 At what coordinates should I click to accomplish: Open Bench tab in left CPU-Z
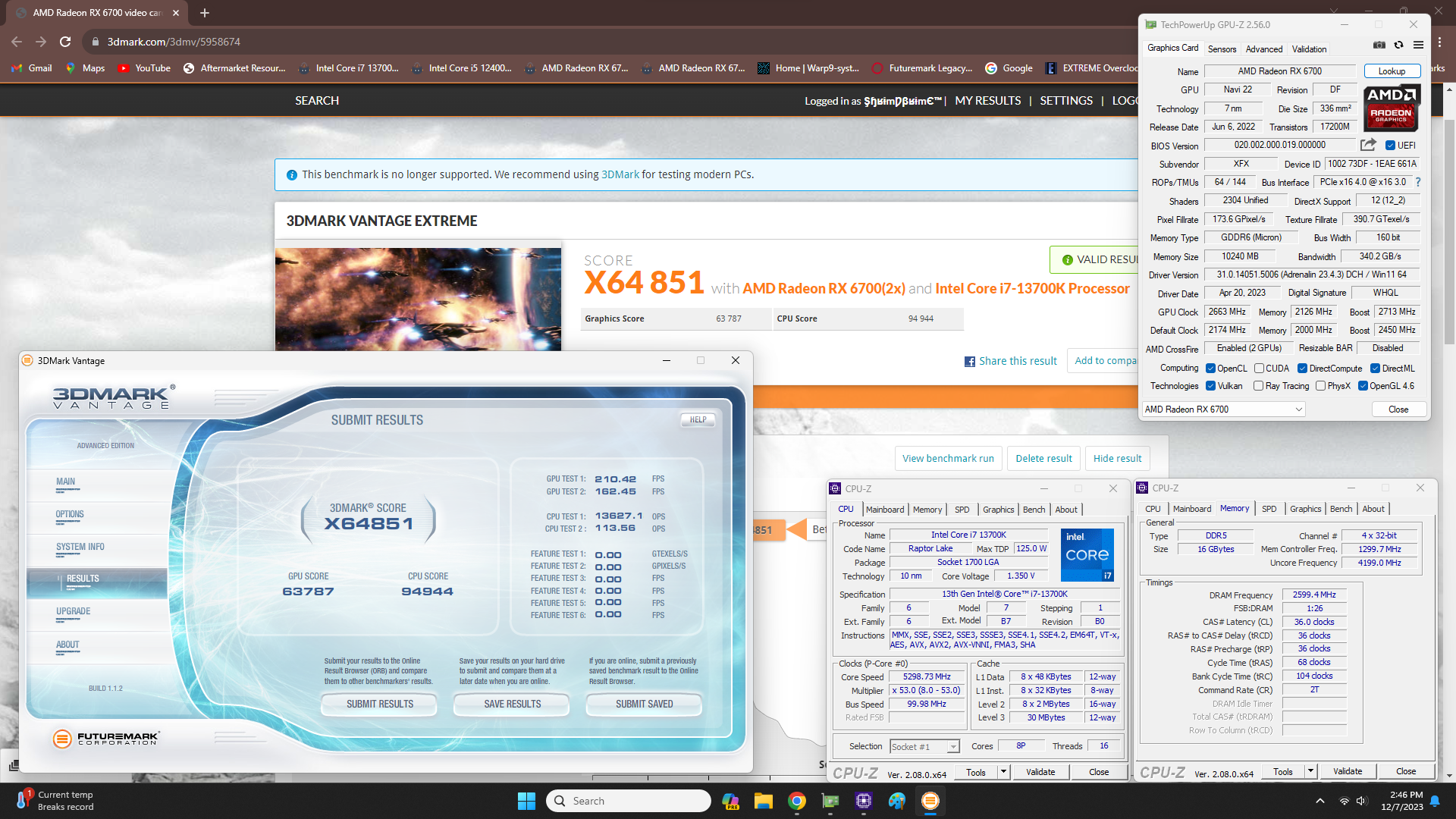point(1034,510)
